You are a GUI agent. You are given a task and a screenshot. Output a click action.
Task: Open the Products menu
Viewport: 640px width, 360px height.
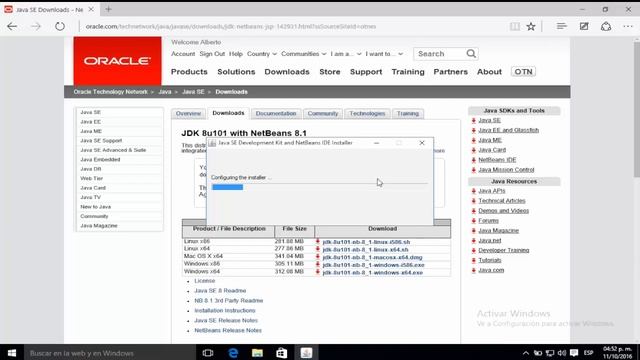(189, 72)
